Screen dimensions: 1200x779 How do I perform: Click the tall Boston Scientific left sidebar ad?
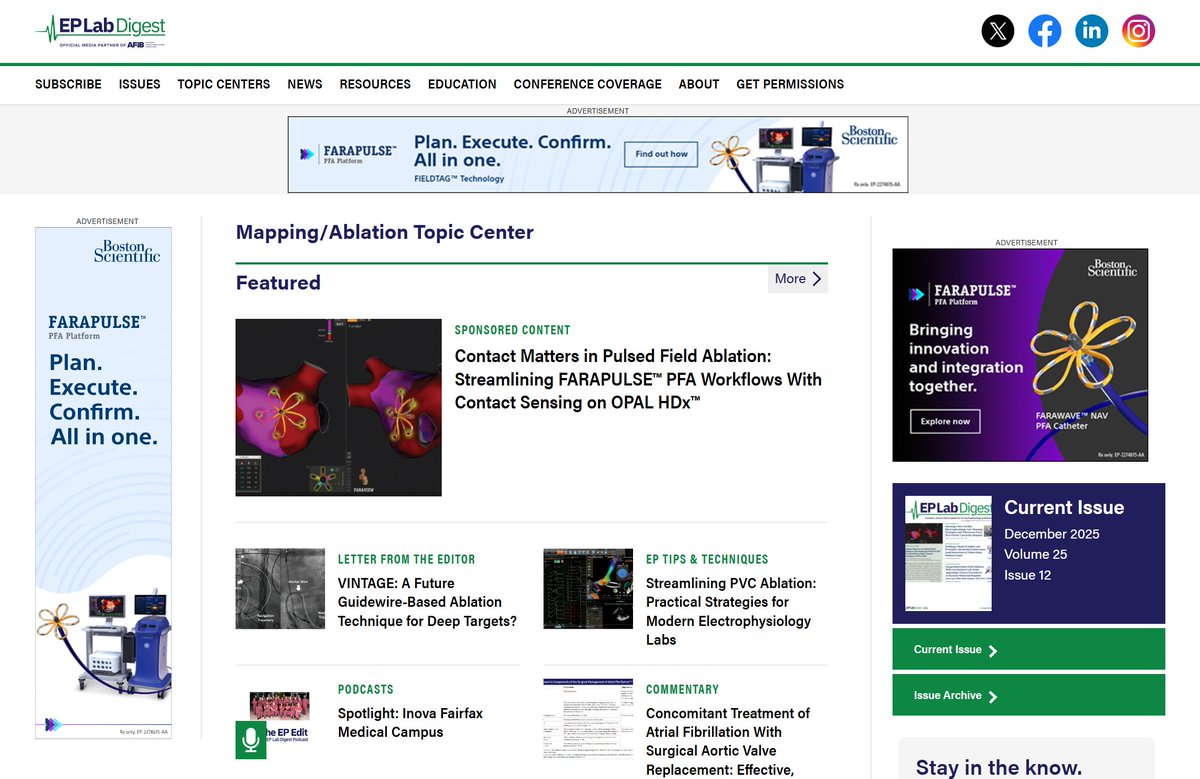coord(104,483)
